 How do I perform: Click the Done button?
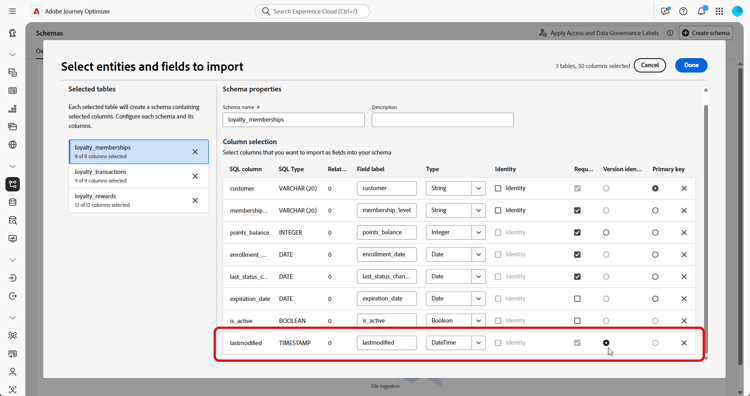click(691, 65)
